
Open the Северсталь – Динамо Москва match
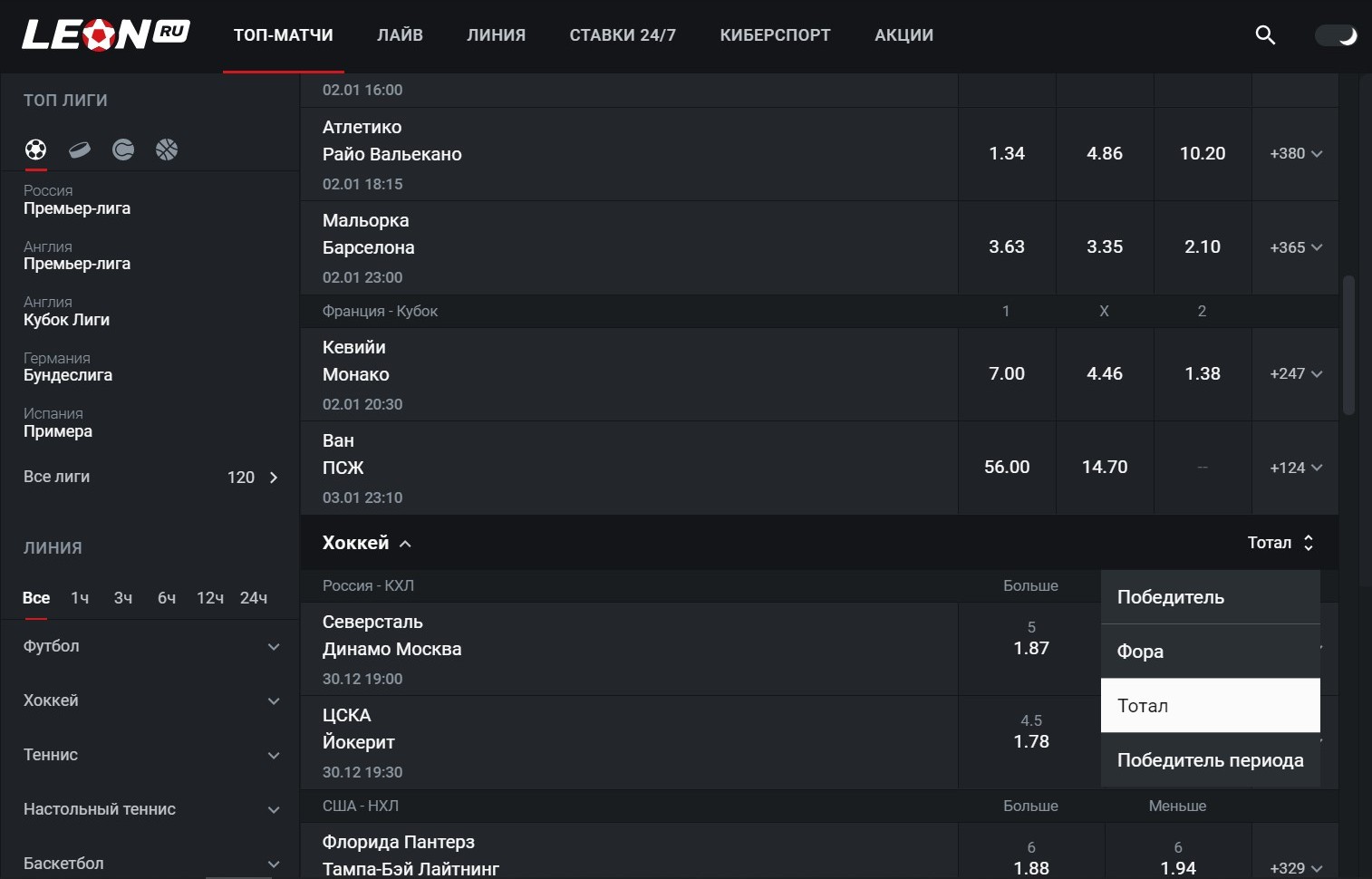coord(629,649)
